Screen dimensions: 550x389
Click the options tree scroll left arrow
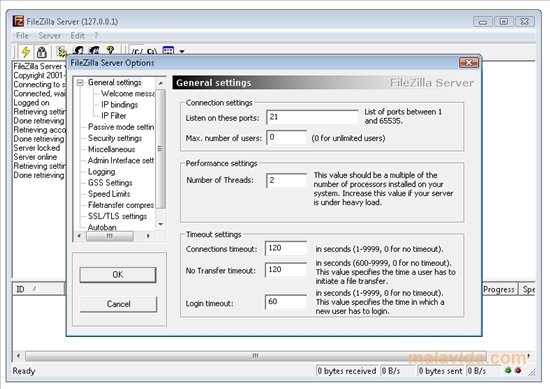79,236
